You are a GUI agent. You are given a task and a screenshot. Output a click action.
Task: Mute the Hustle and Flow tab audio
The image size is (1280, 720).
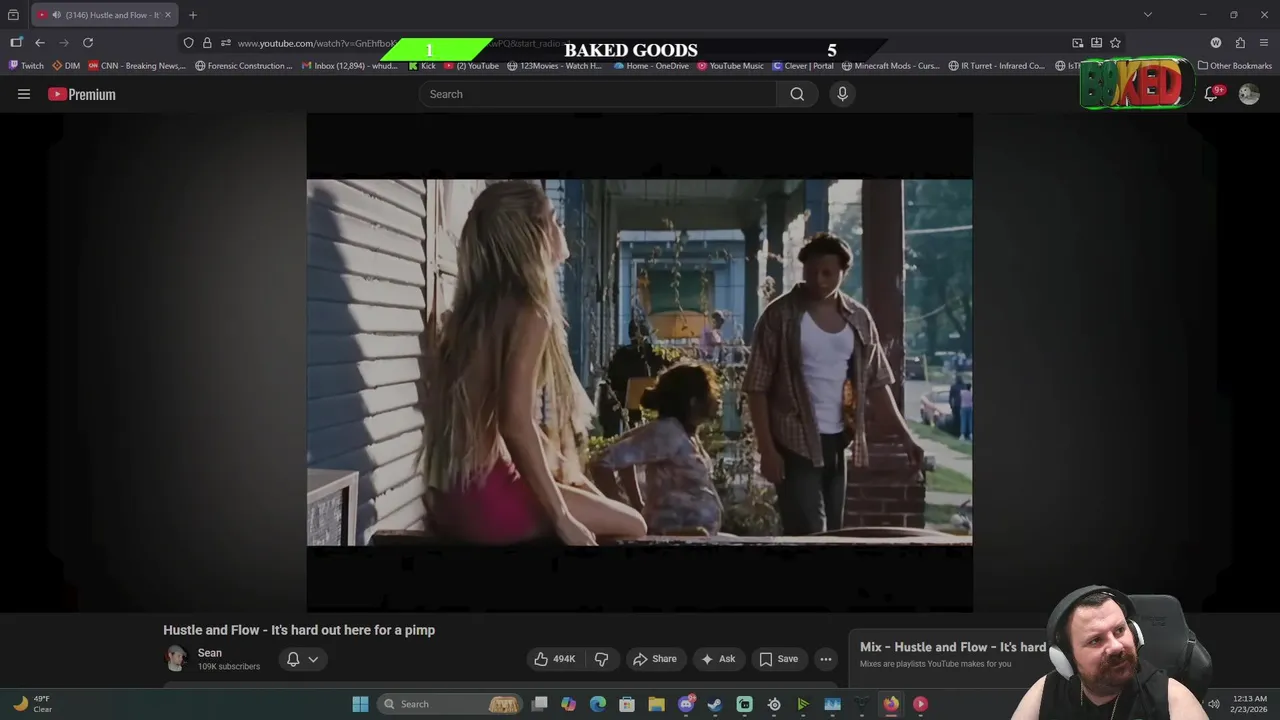point(56,15)
